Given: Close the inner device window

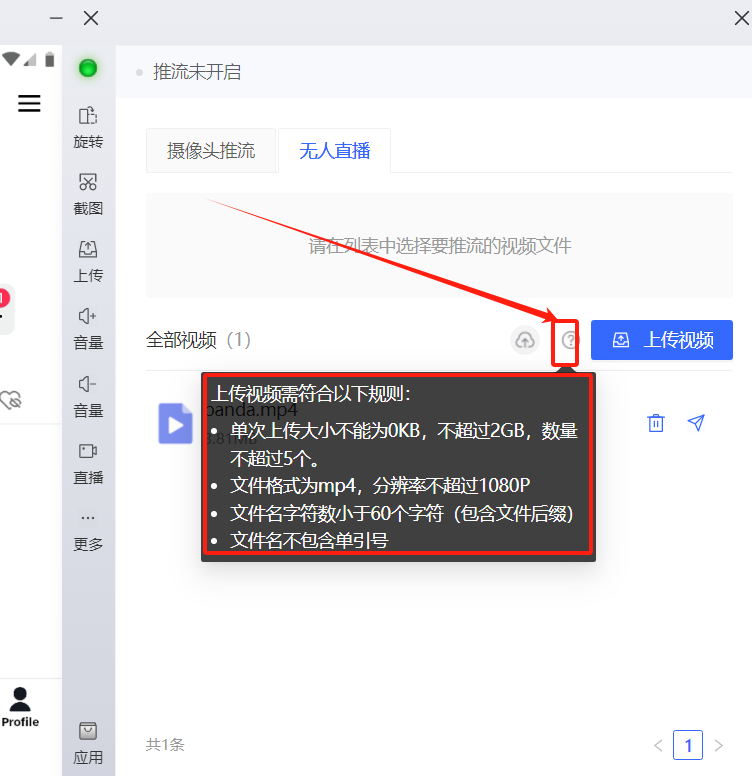Looking at the screenshot, I should [91, 18].
